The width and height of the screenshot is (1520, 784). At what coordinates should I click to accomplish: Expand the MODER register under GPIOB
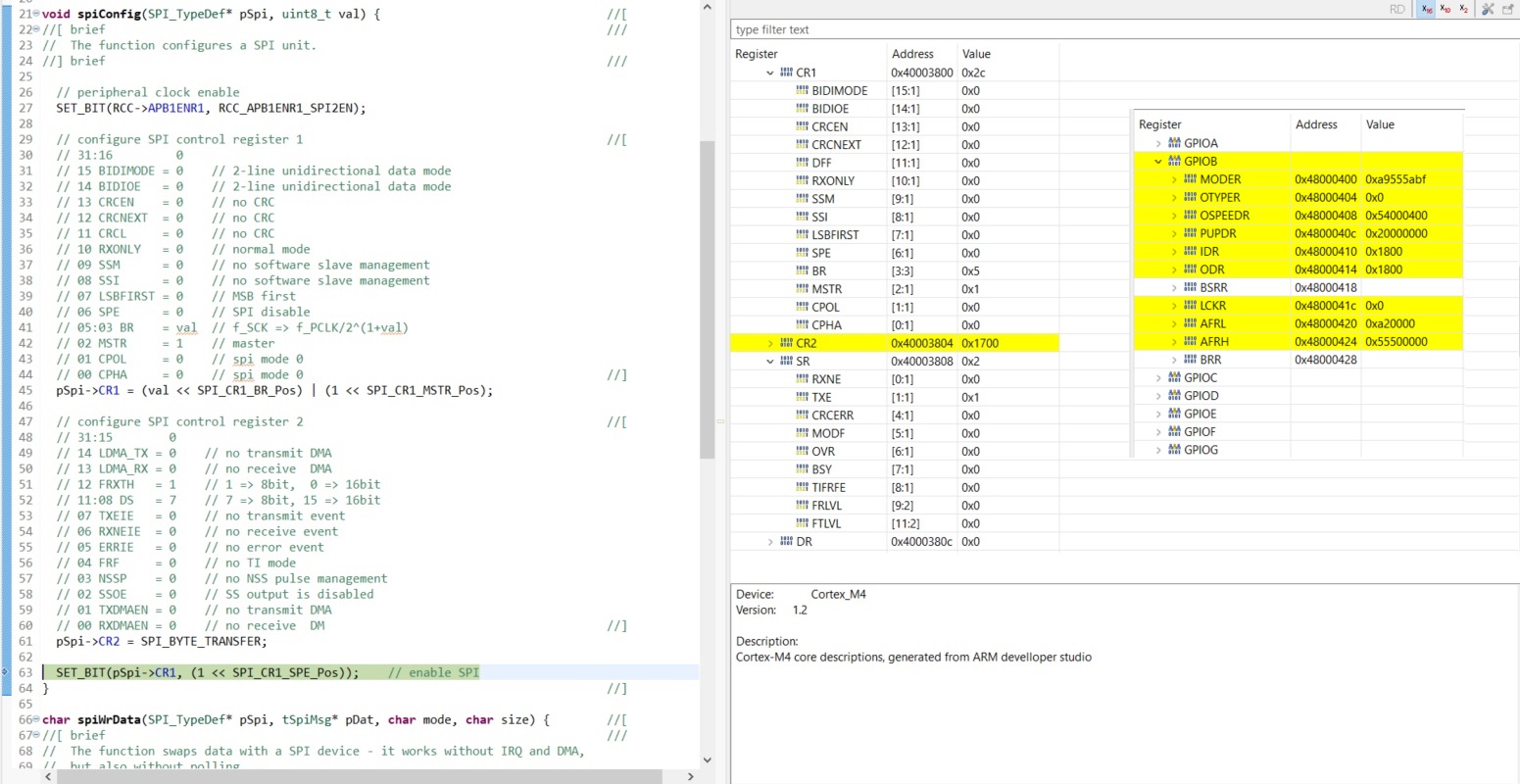coord(1174,179)
